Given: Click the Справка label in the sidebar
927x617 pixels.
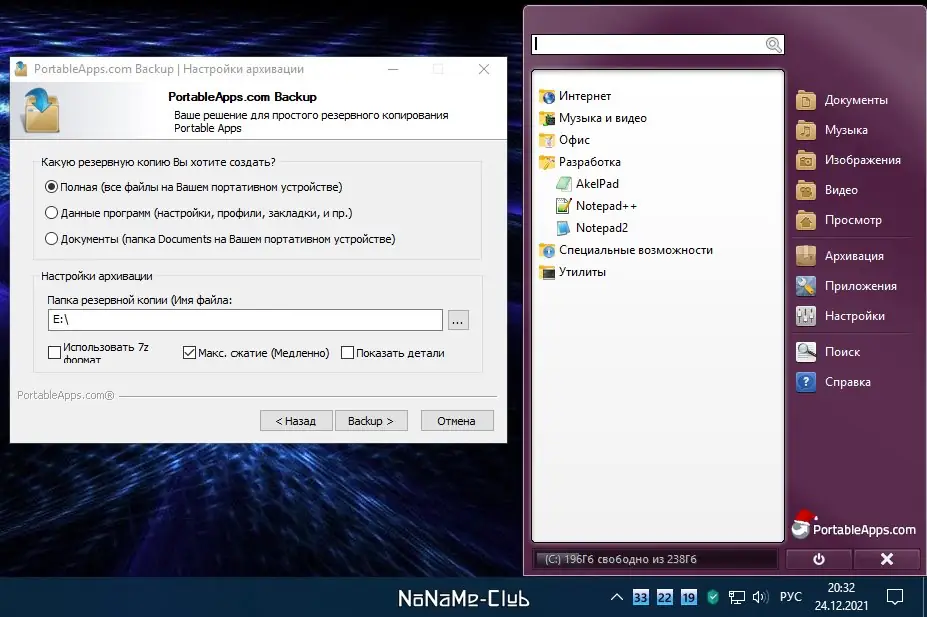Looking at the screenshot, I should coord(848,382).
